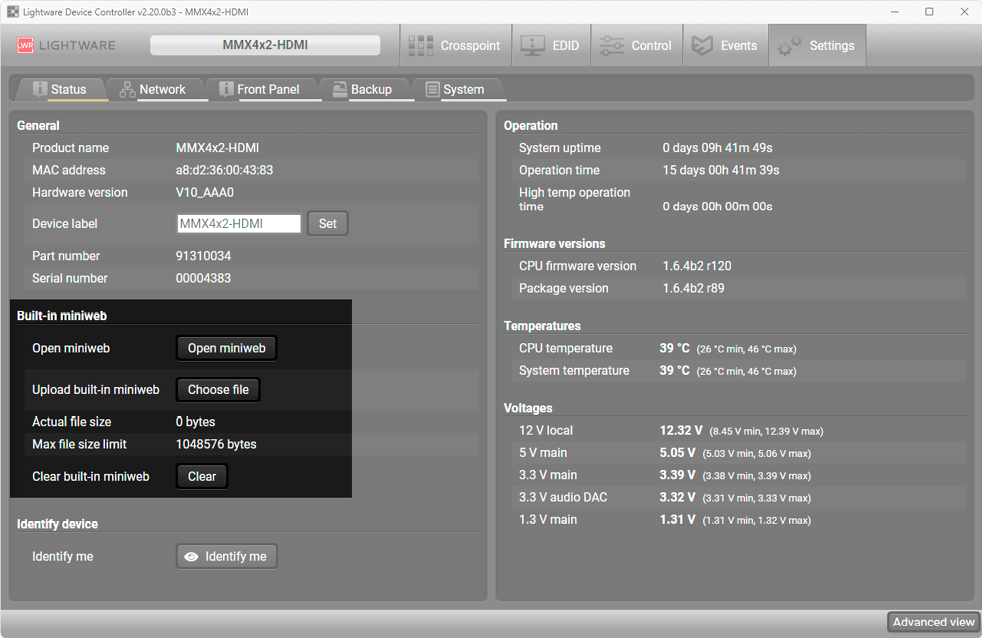Click the Lightware logo
The height and width of the screenshot is (638, 982).
pyautogui.click(x=66, y=45)
